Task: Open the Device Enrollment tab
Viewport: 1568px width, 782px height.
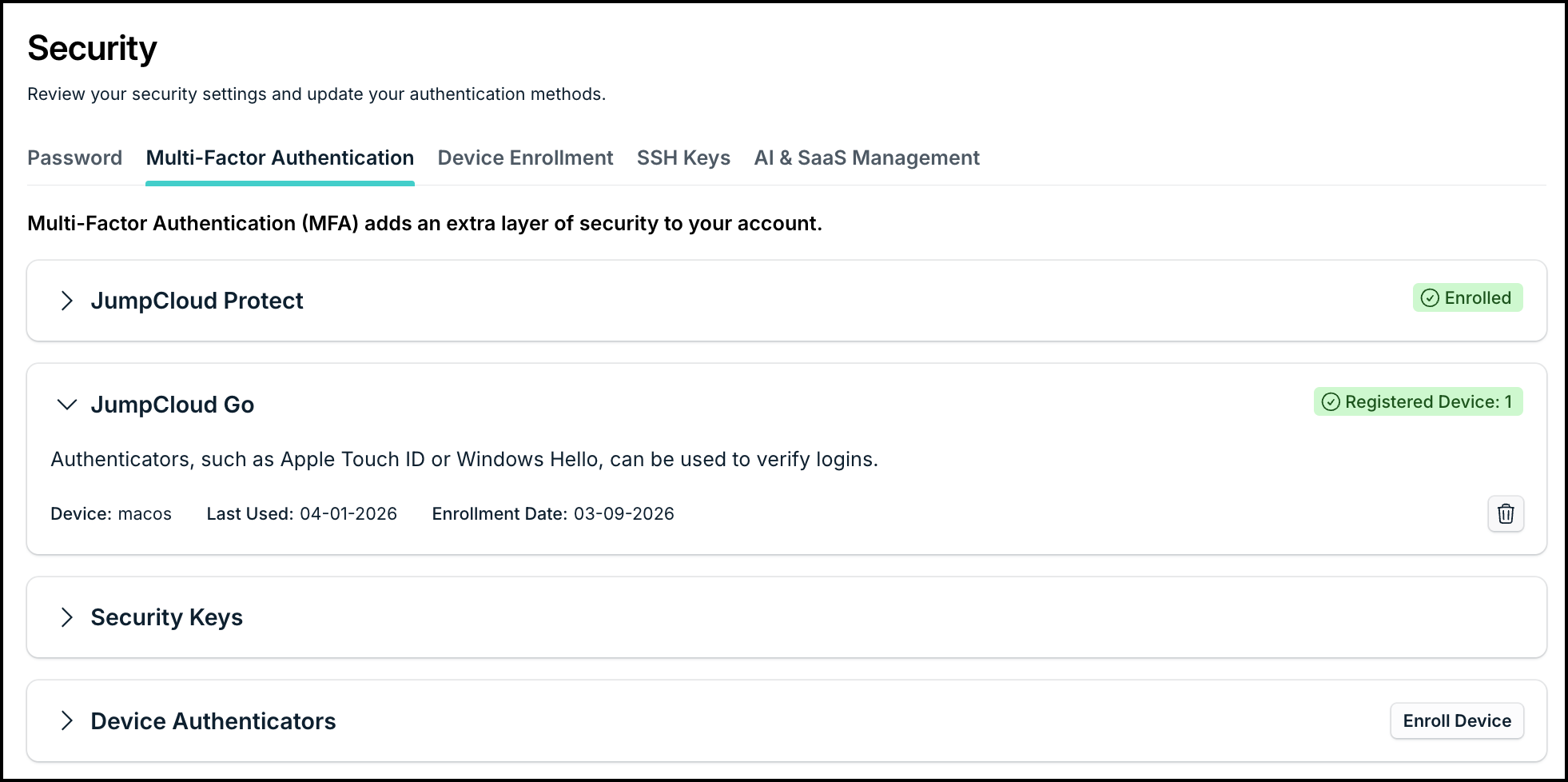Action: click(x=525, y=158)
